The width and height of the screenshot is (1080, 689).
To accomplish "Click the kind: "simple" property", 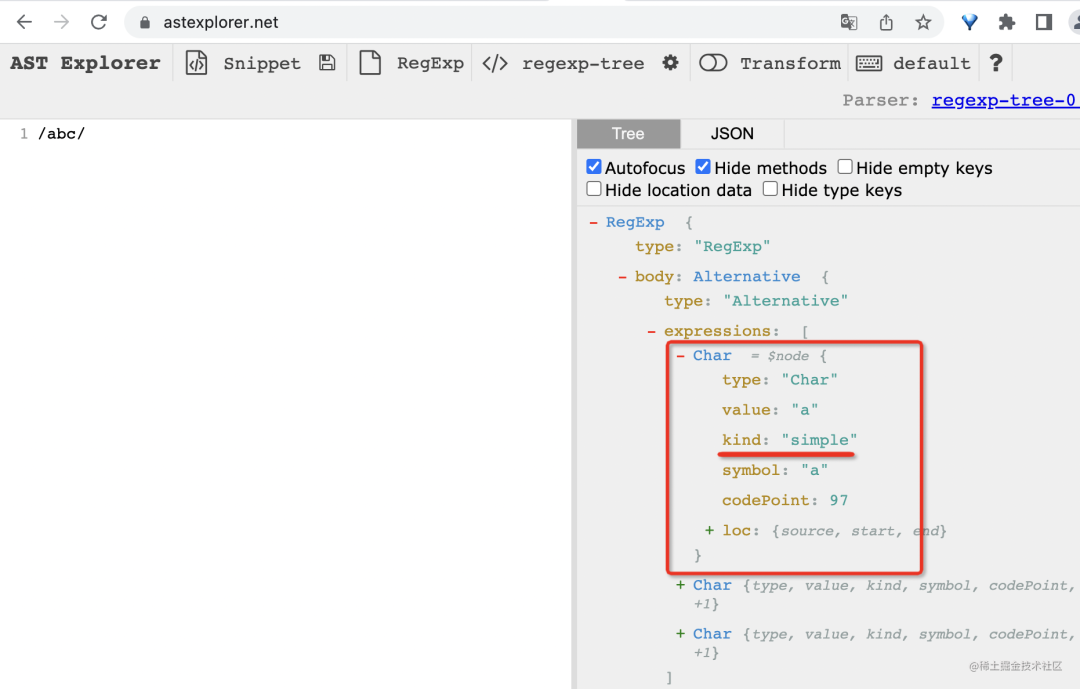I will pyautogui.click(x=789, y=440).
